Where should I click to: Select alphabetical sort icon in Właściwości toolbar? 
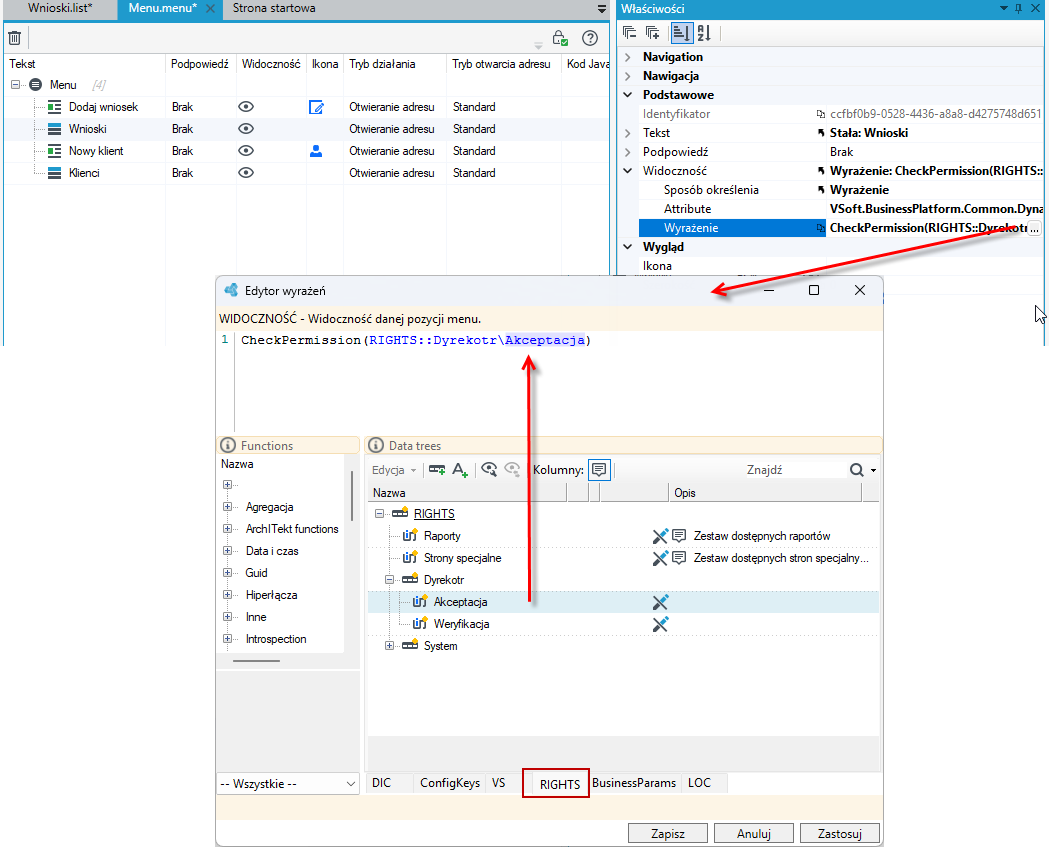point(704,32)
